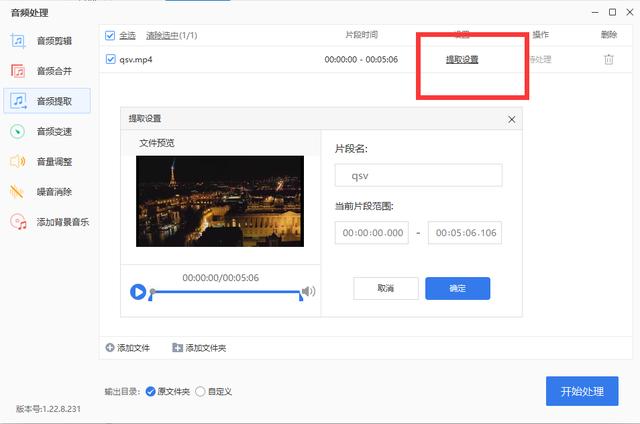
Task: Close the 提取设置 dialog
Action: coord(511,119)
